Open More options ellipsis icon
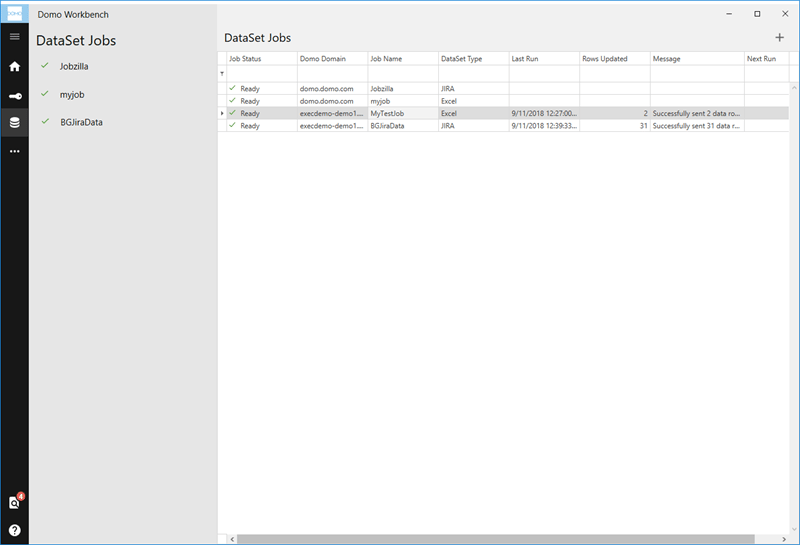 click(15, 151)
